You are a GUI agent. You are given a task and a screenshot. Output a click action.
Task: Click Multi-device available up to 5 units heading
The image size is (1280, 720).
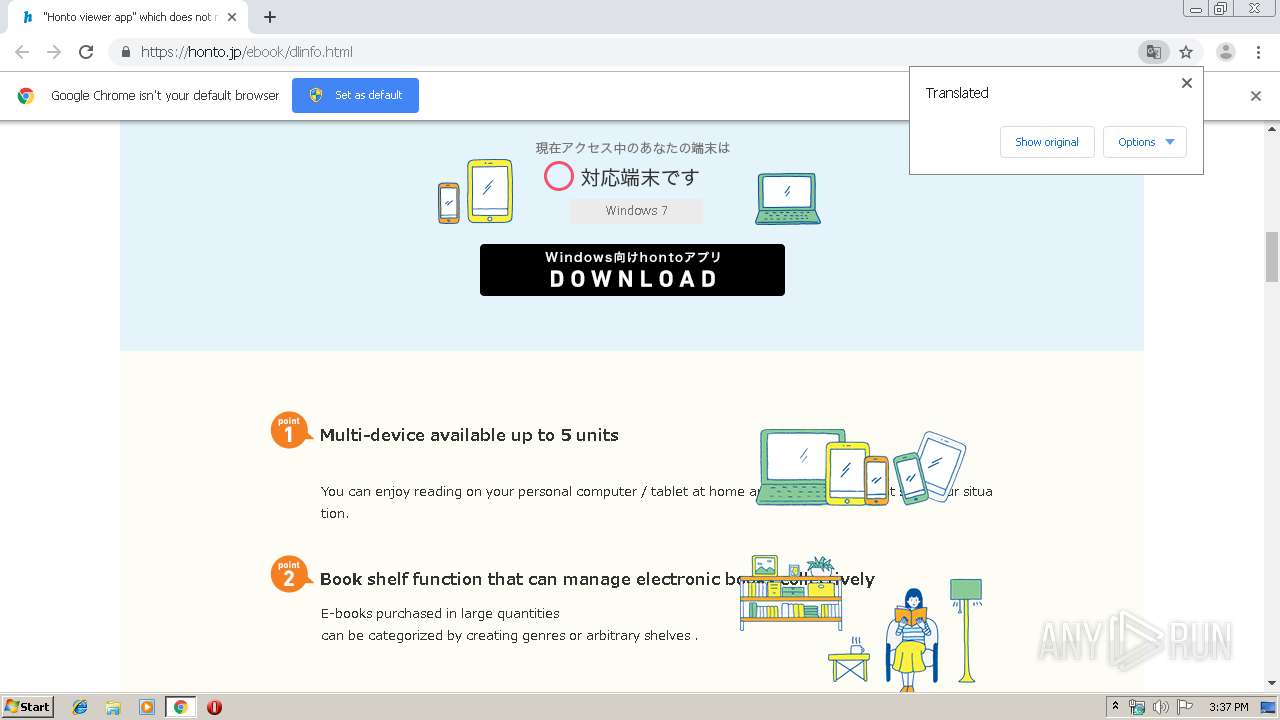coord(469,435)
